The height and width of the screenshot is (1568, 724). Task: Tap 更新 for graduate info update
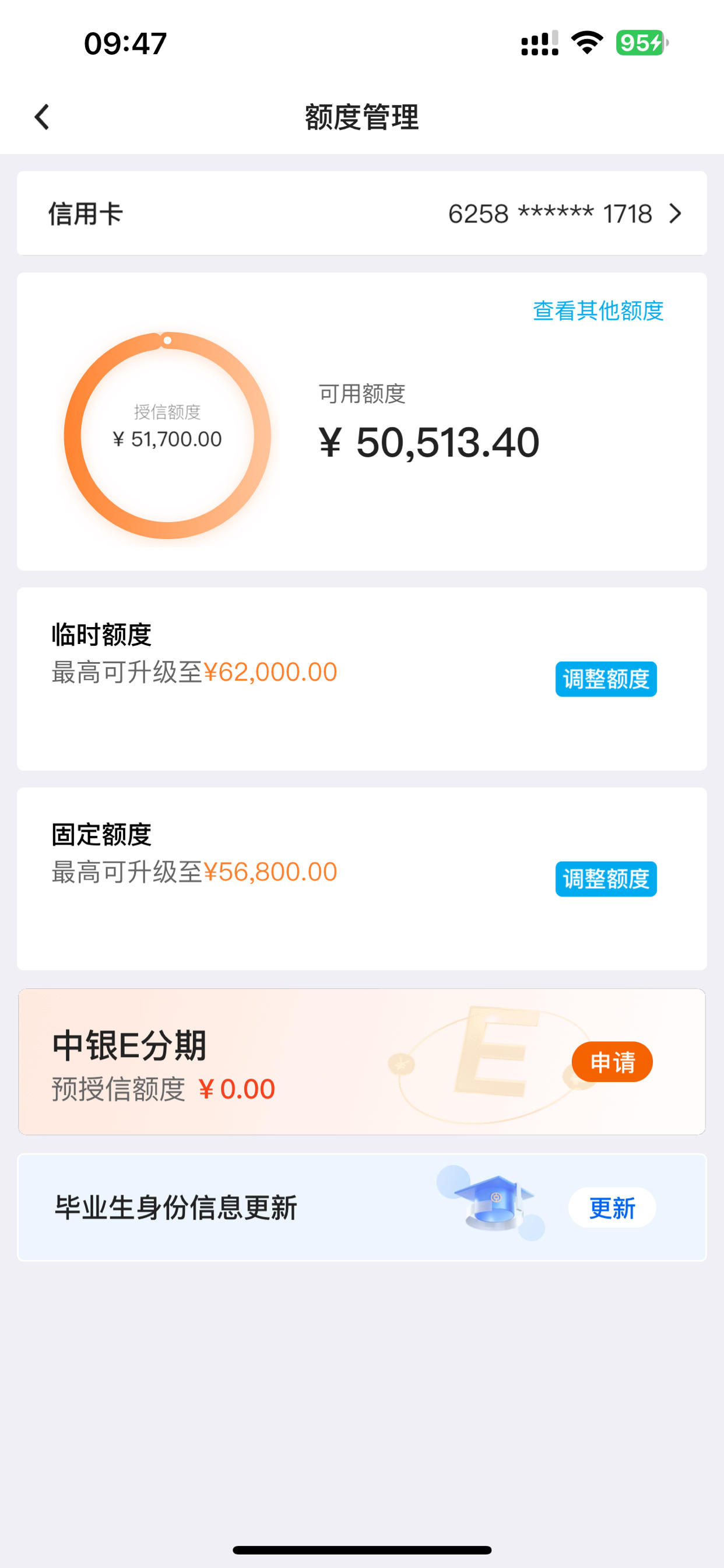point(612,1207)
